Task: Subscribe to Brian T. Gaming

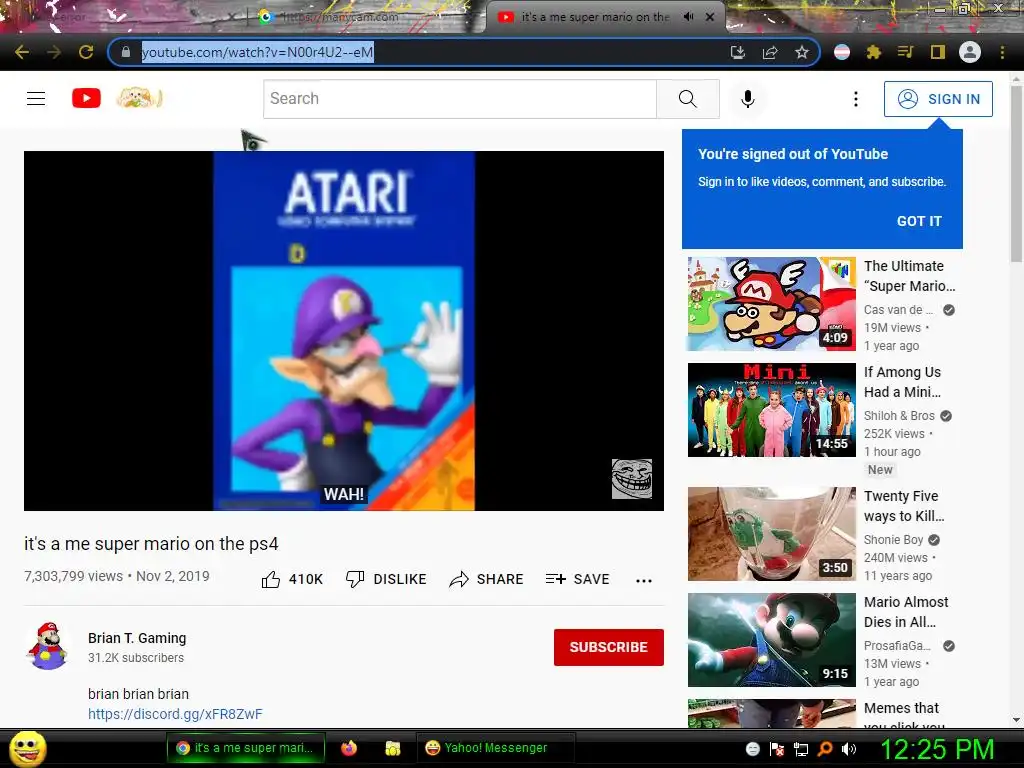Action: pos(609,647)
